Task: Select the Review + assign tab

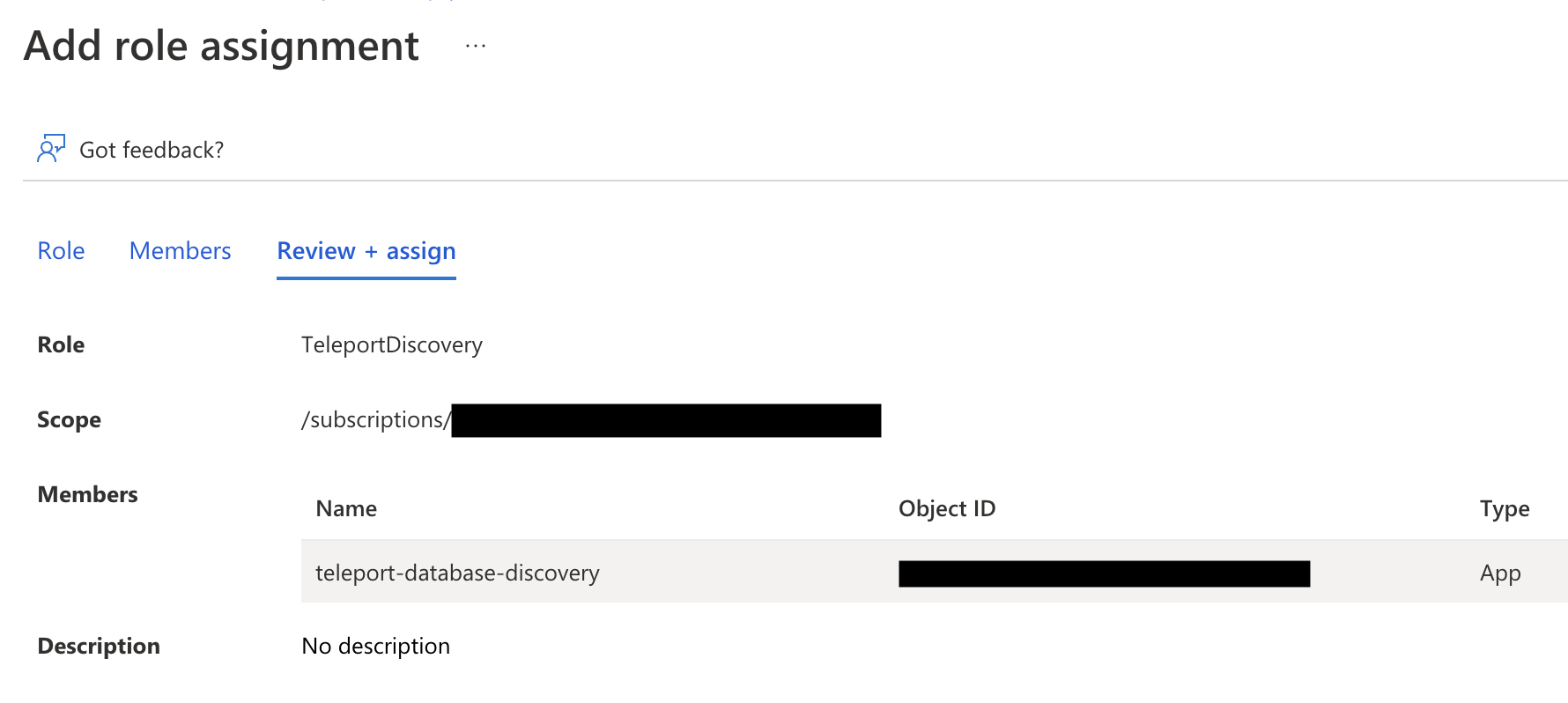Action: (x=366, y=251)
